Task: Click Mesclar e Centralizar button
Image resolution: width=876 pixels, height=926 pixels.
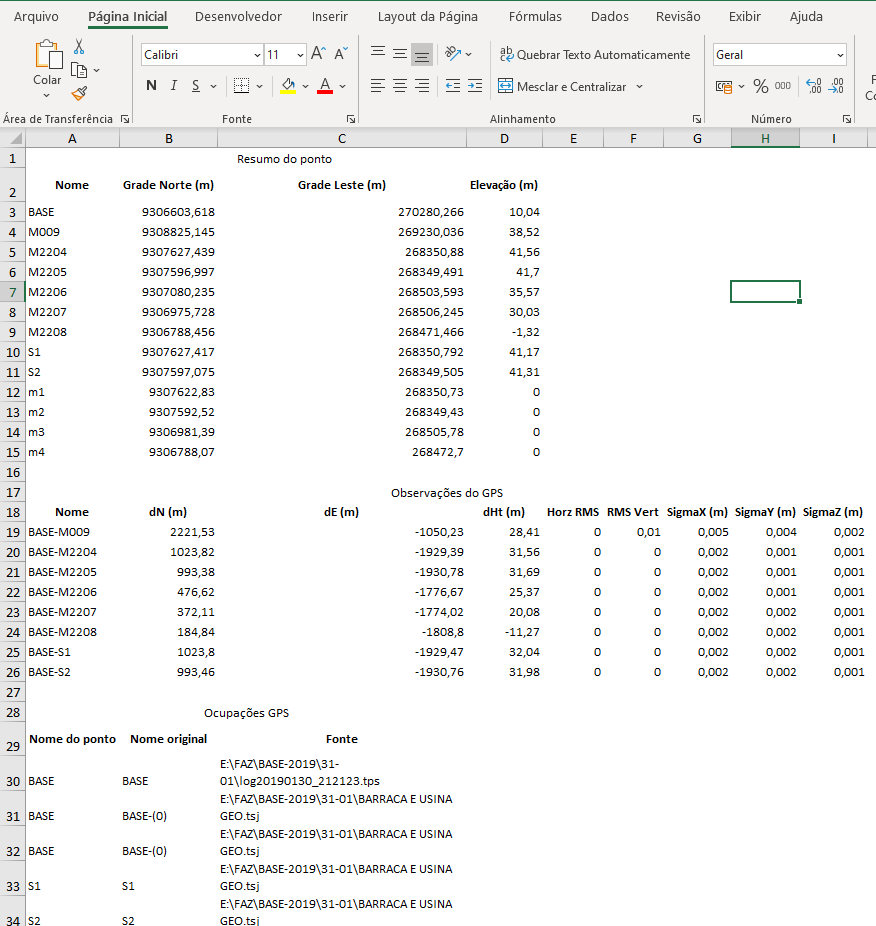Action: (x=562, y=87)
